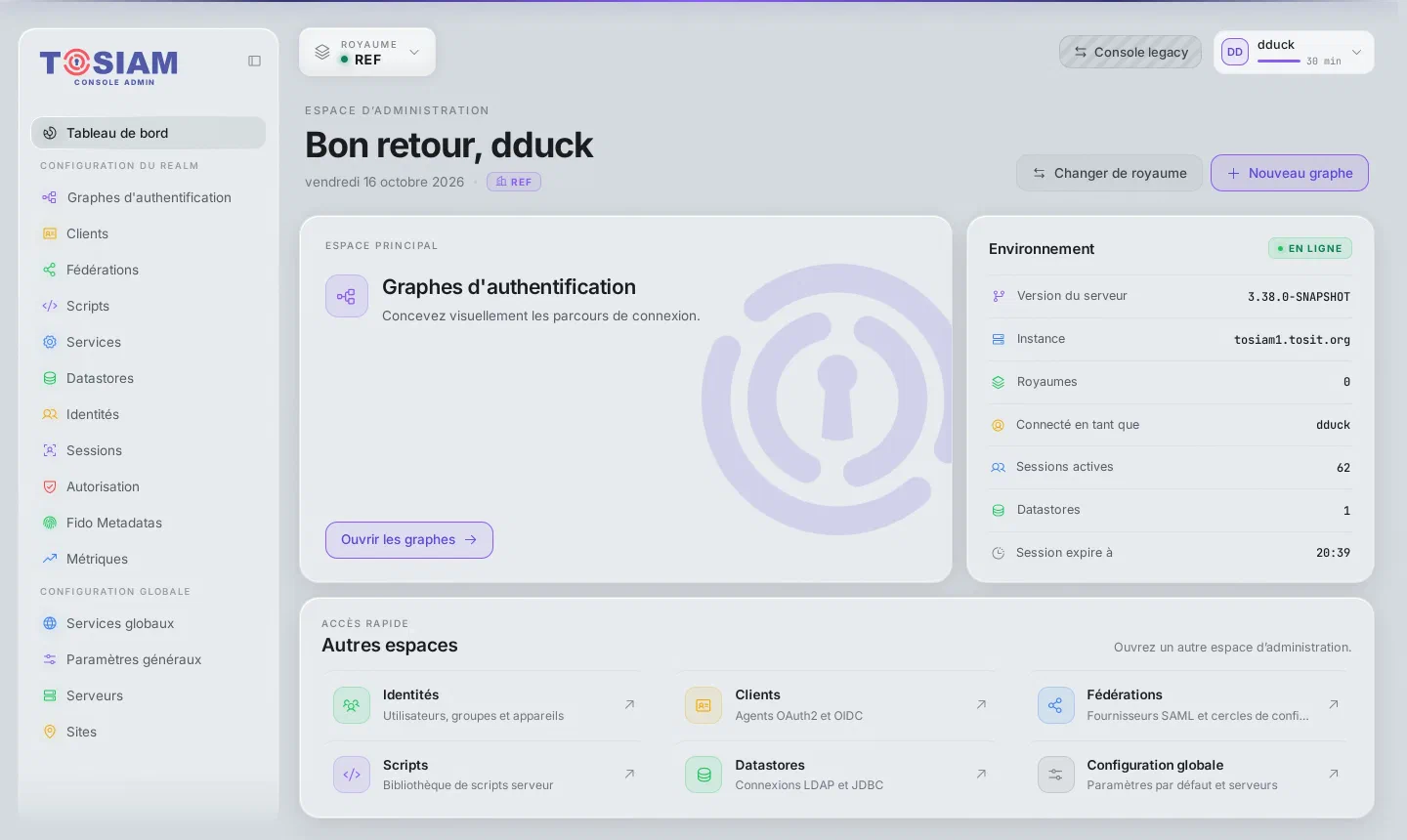Click the Sites location pin icon
Viewport: 1407px width, 840px height.
click(x=50, y=732)
